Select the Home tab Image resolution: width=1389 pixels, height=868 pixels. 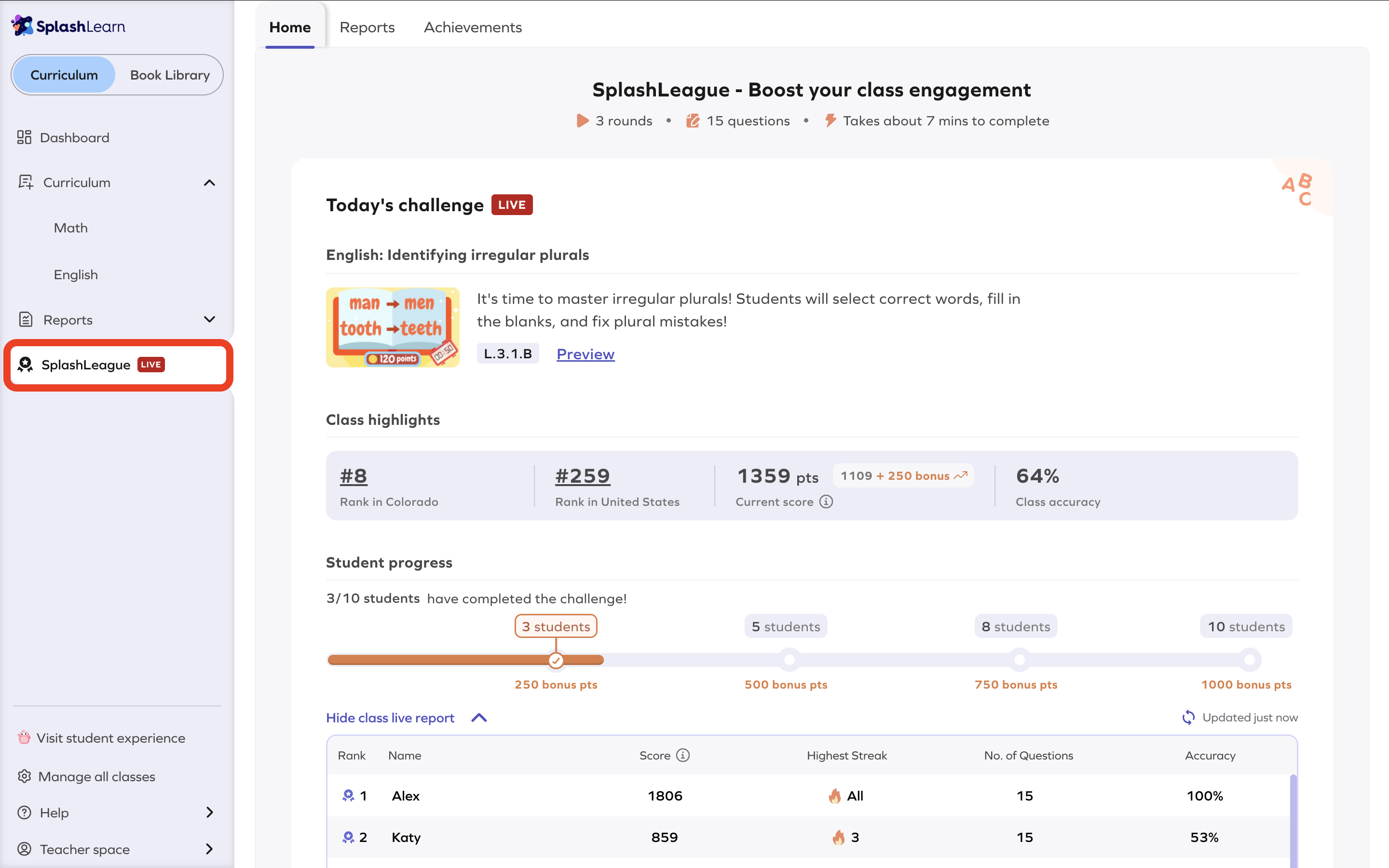click(x=290, y=27)
